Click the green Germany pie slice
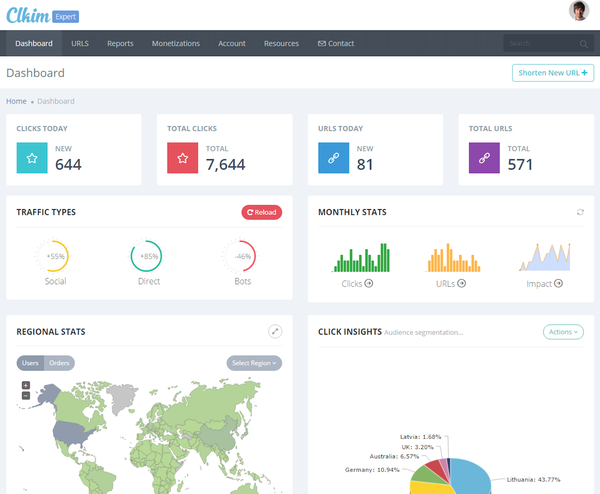 (x=425, y=475)
